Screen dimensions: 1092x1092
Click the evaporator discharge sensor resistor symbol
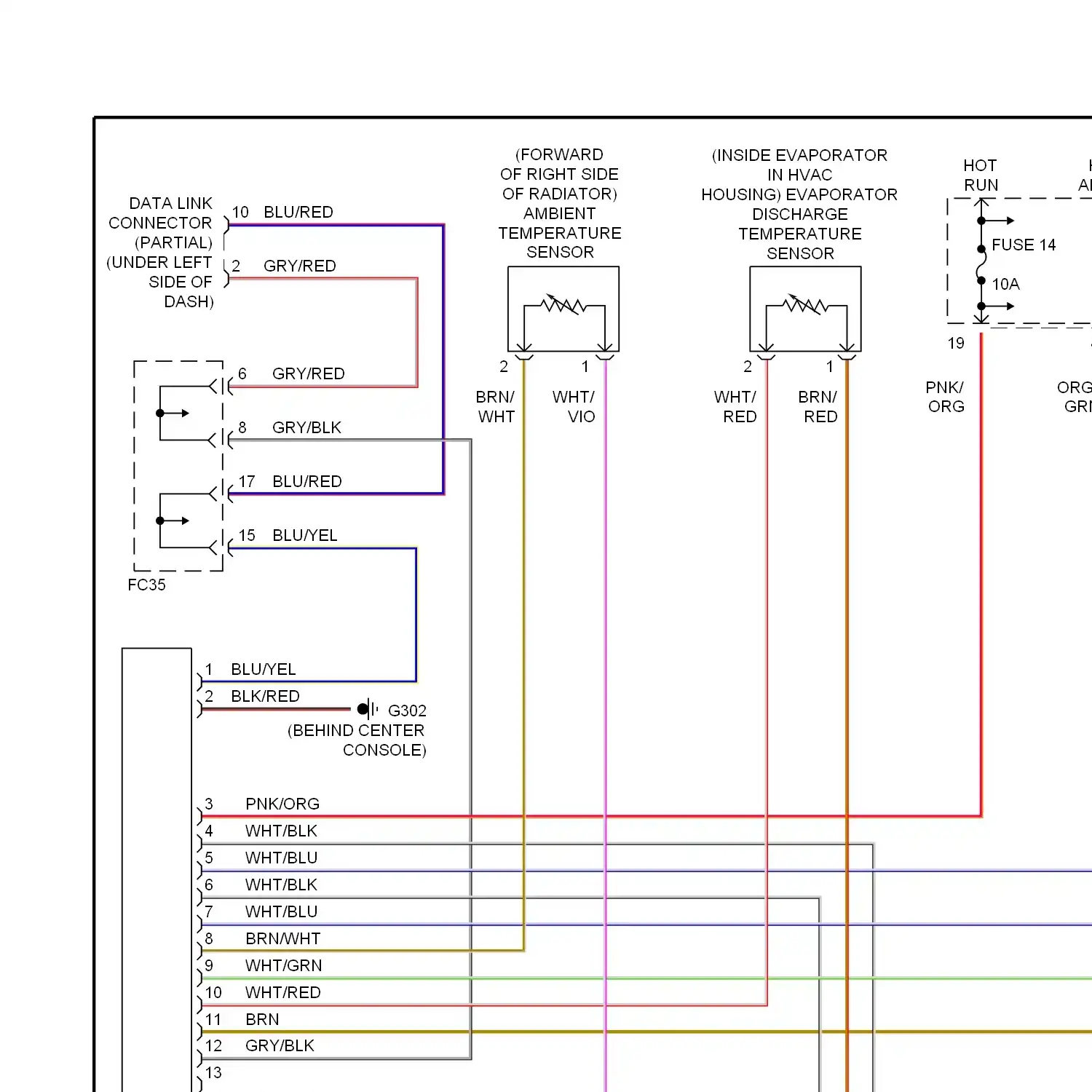coord(806,305)
